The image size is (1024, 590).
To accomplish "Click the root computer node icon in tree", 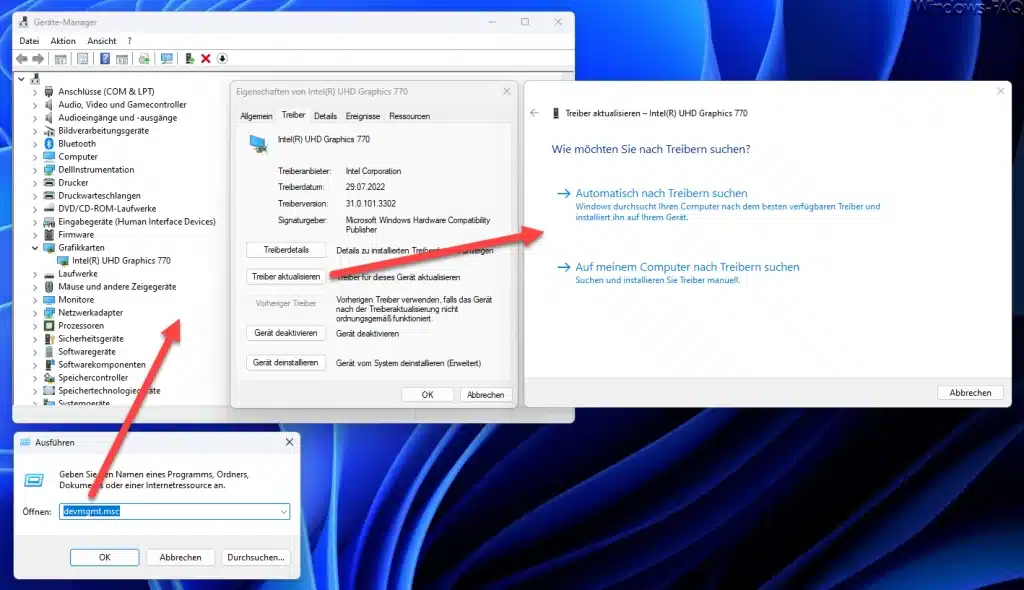I will click(x=35, y=79).
